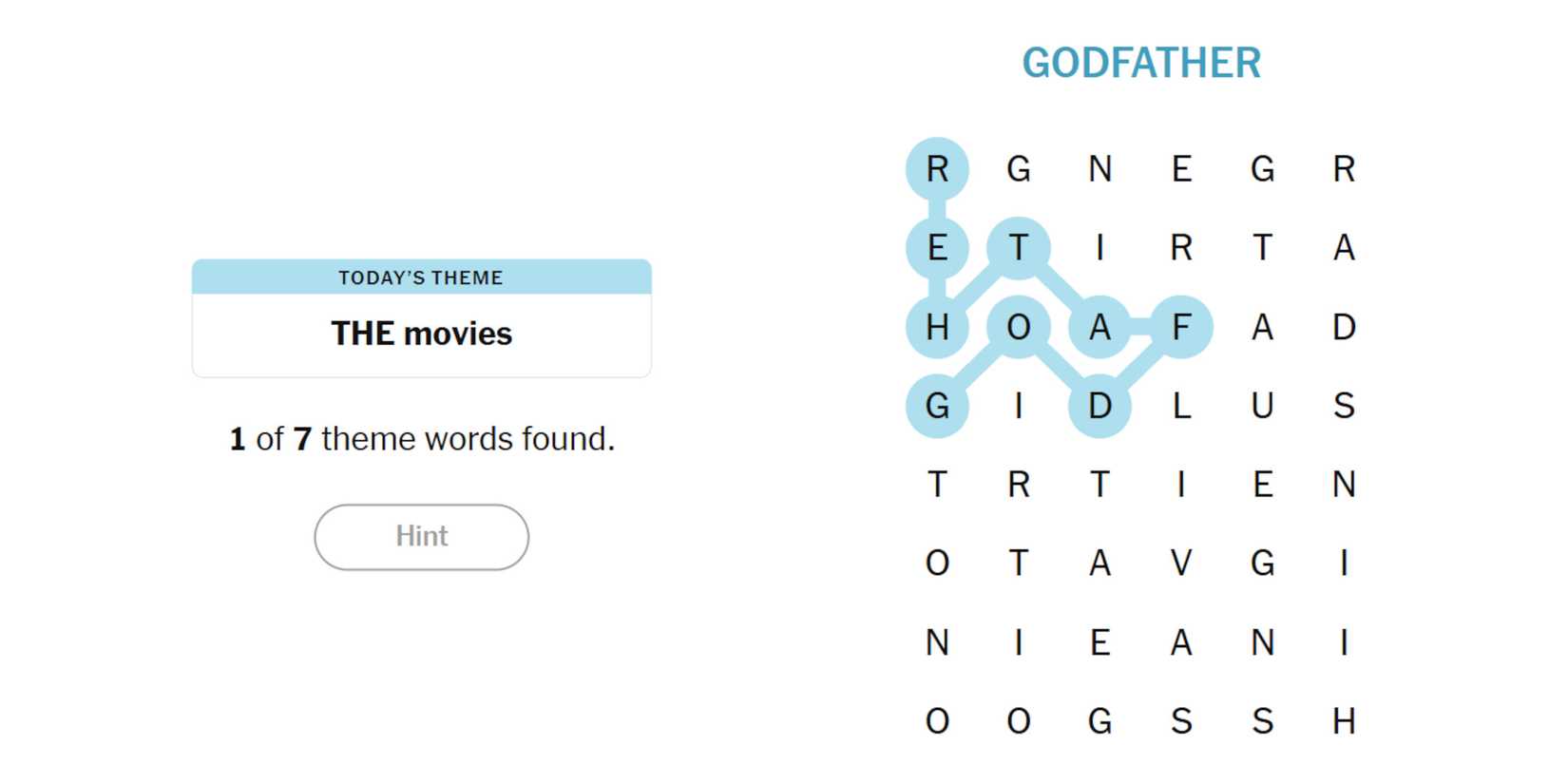
Task: Tap the highlighted letter G
Action: coord(937,406)
